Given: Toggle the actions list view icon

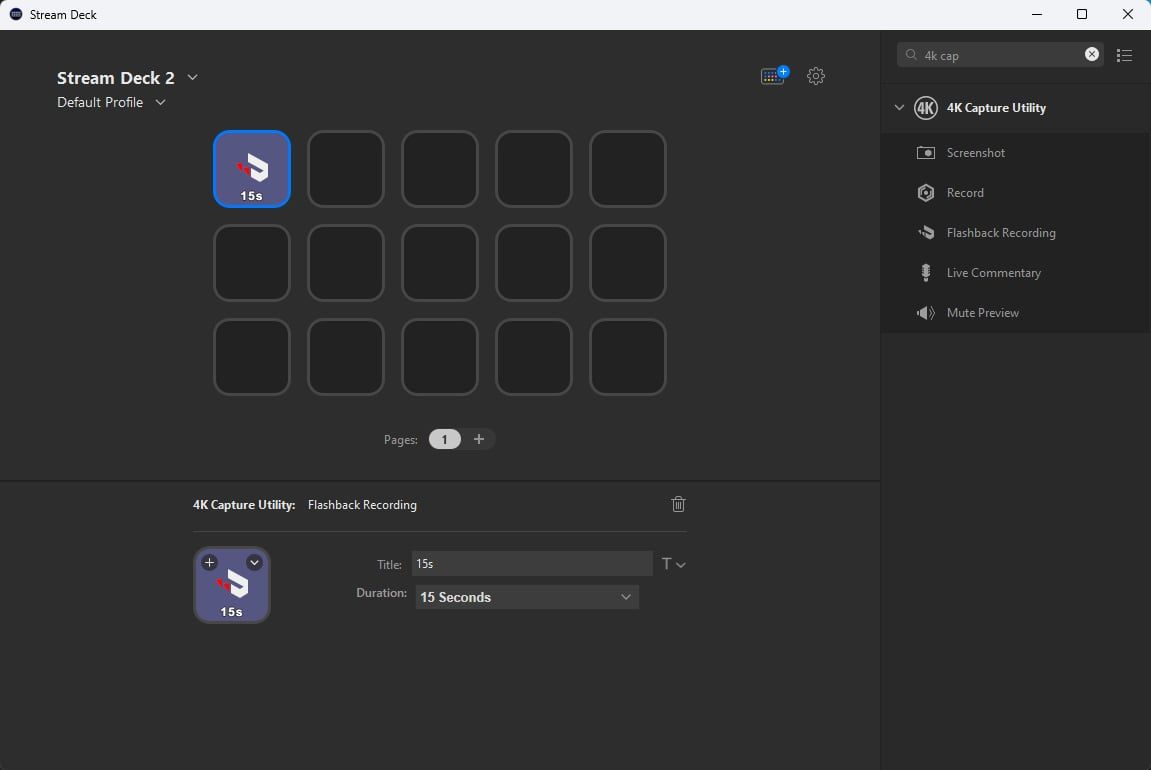Looking at the screenshot, I should (x=1125, y=56).
